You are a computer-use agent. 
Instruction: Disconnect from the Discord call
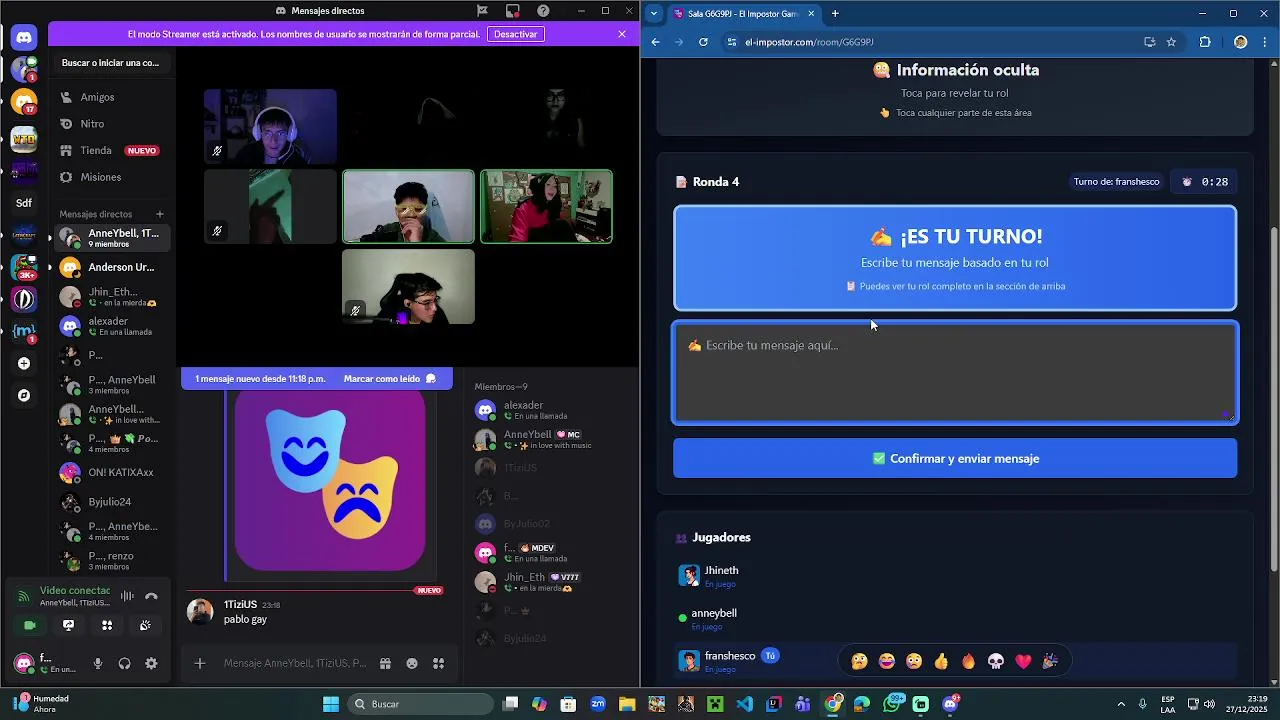[151, 596]
